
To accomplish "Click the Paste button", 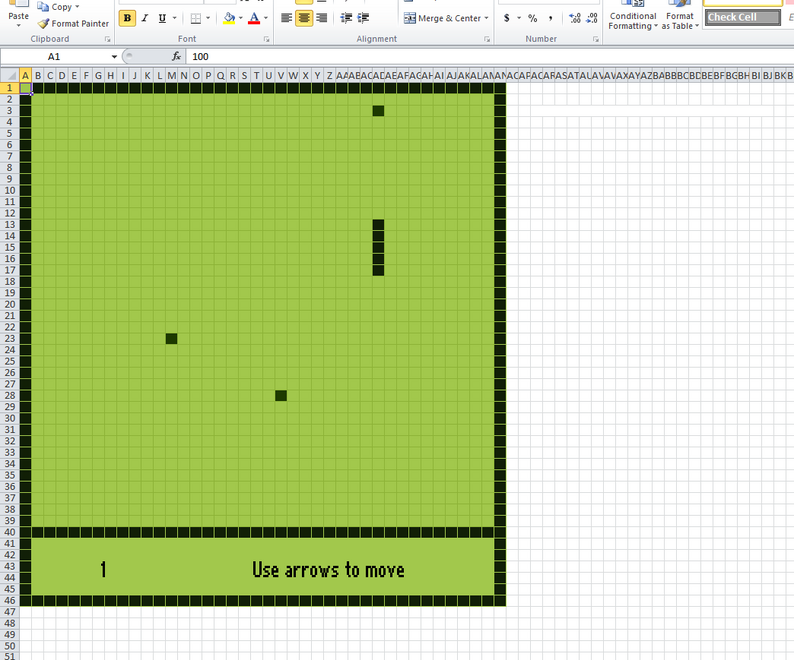I will (18, 14).
